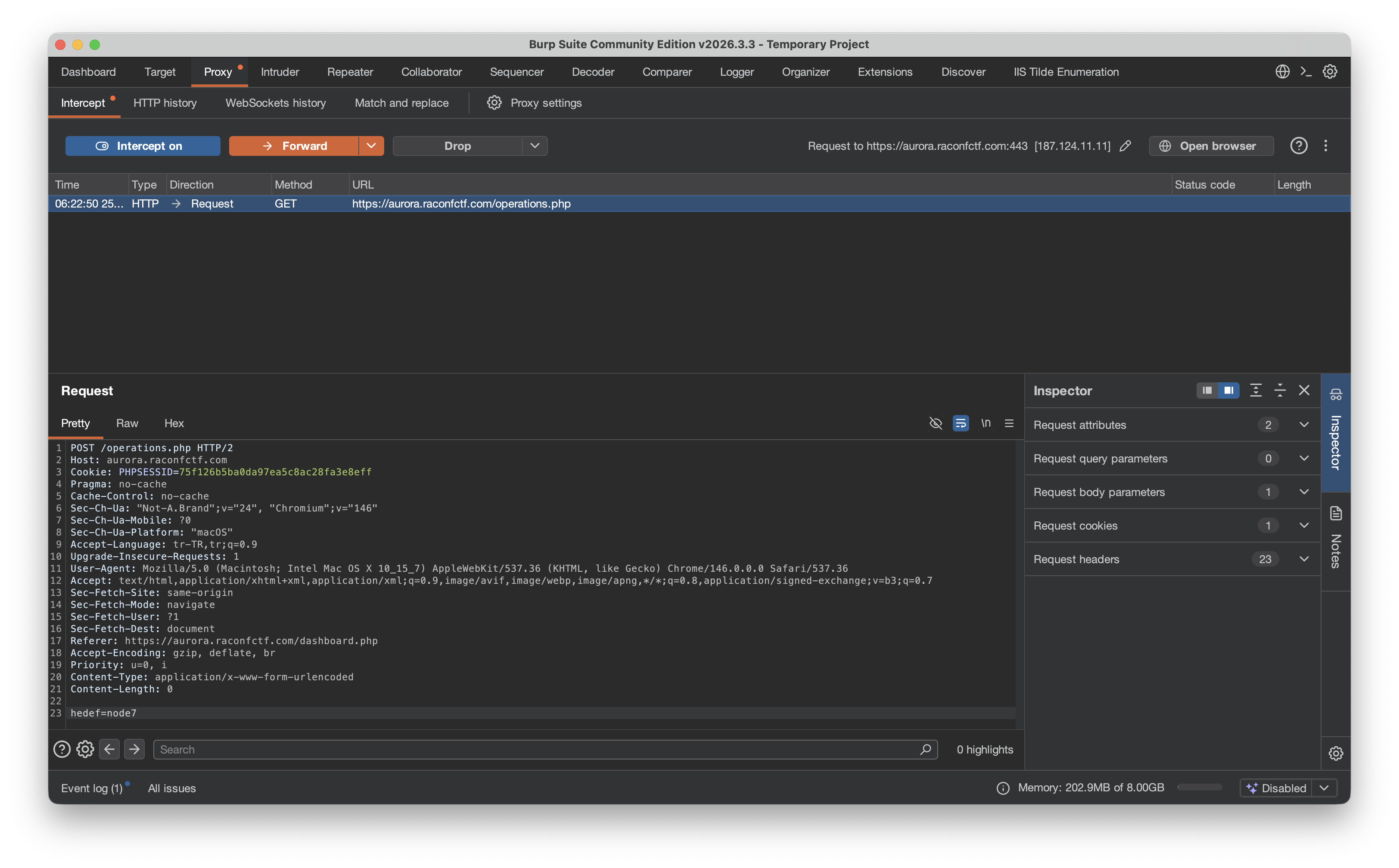Click the search magnifier icon
Screen dimensions: 1399x868
925,749
